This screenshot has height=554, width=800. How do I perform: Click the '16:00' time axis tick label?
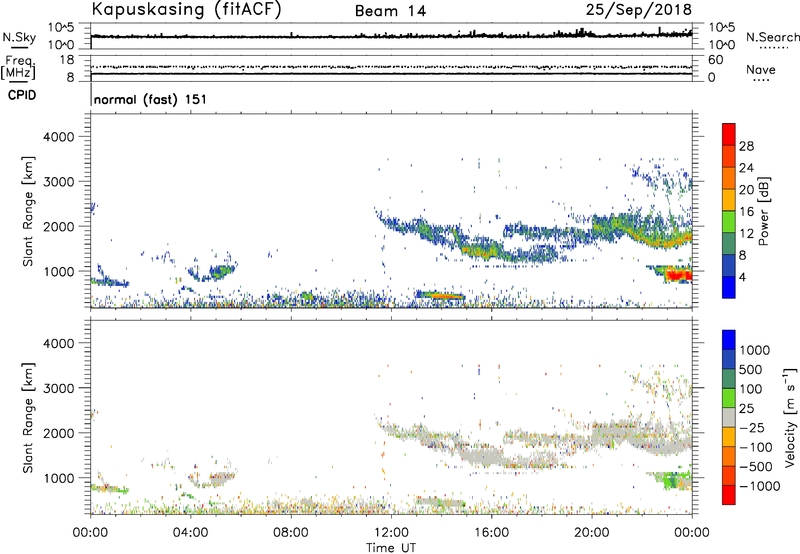(491, 533)
